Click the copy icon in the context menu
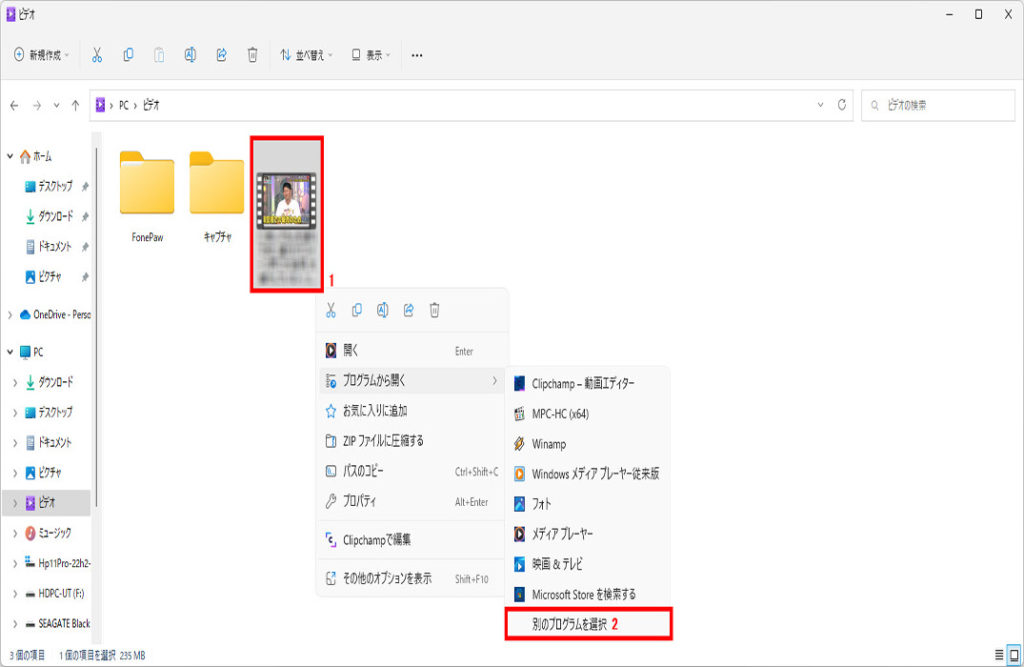The height and width of the screenshot is (667, 1024). [356, 311]
